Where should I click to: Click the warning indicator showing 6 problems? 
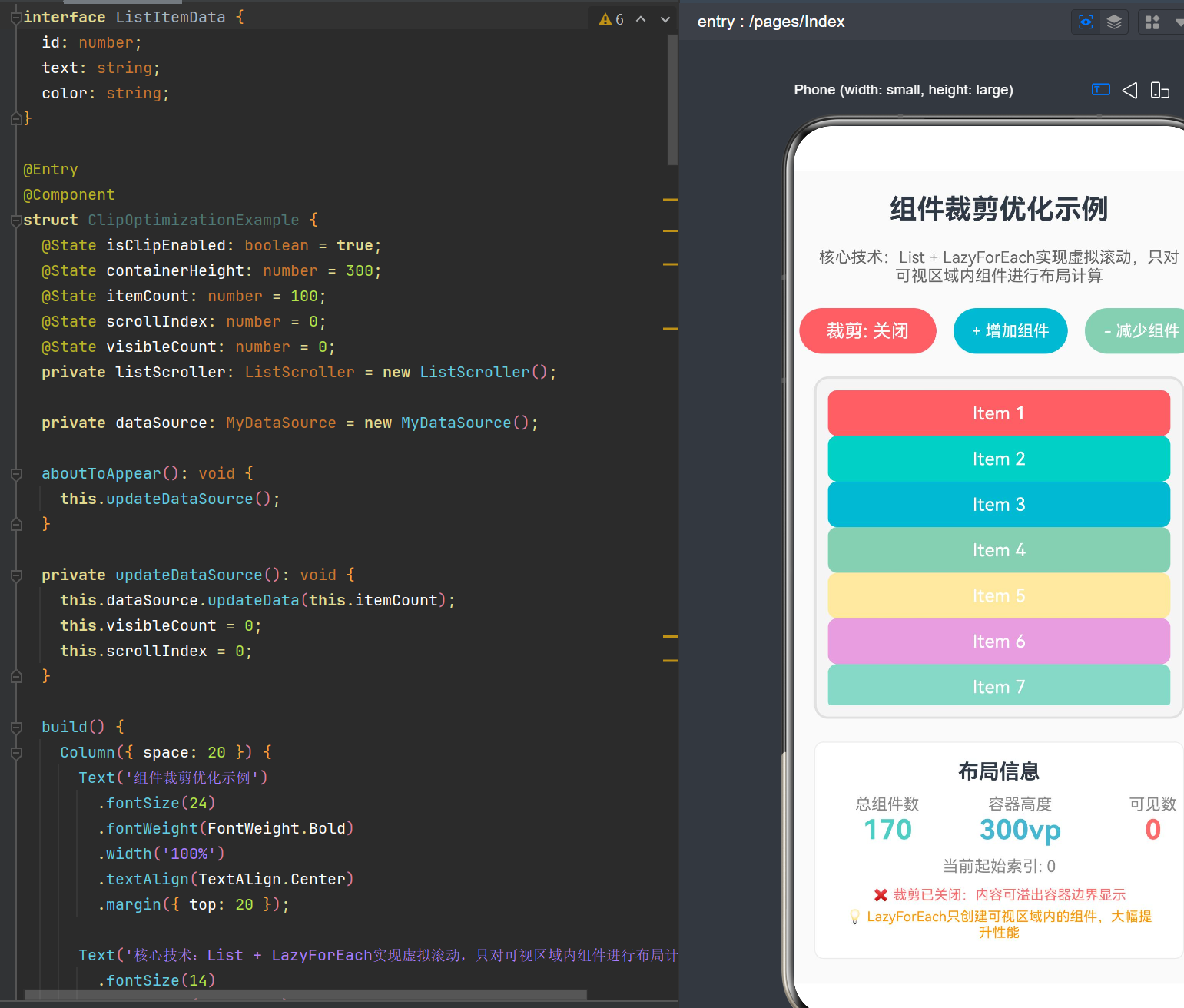612,19
